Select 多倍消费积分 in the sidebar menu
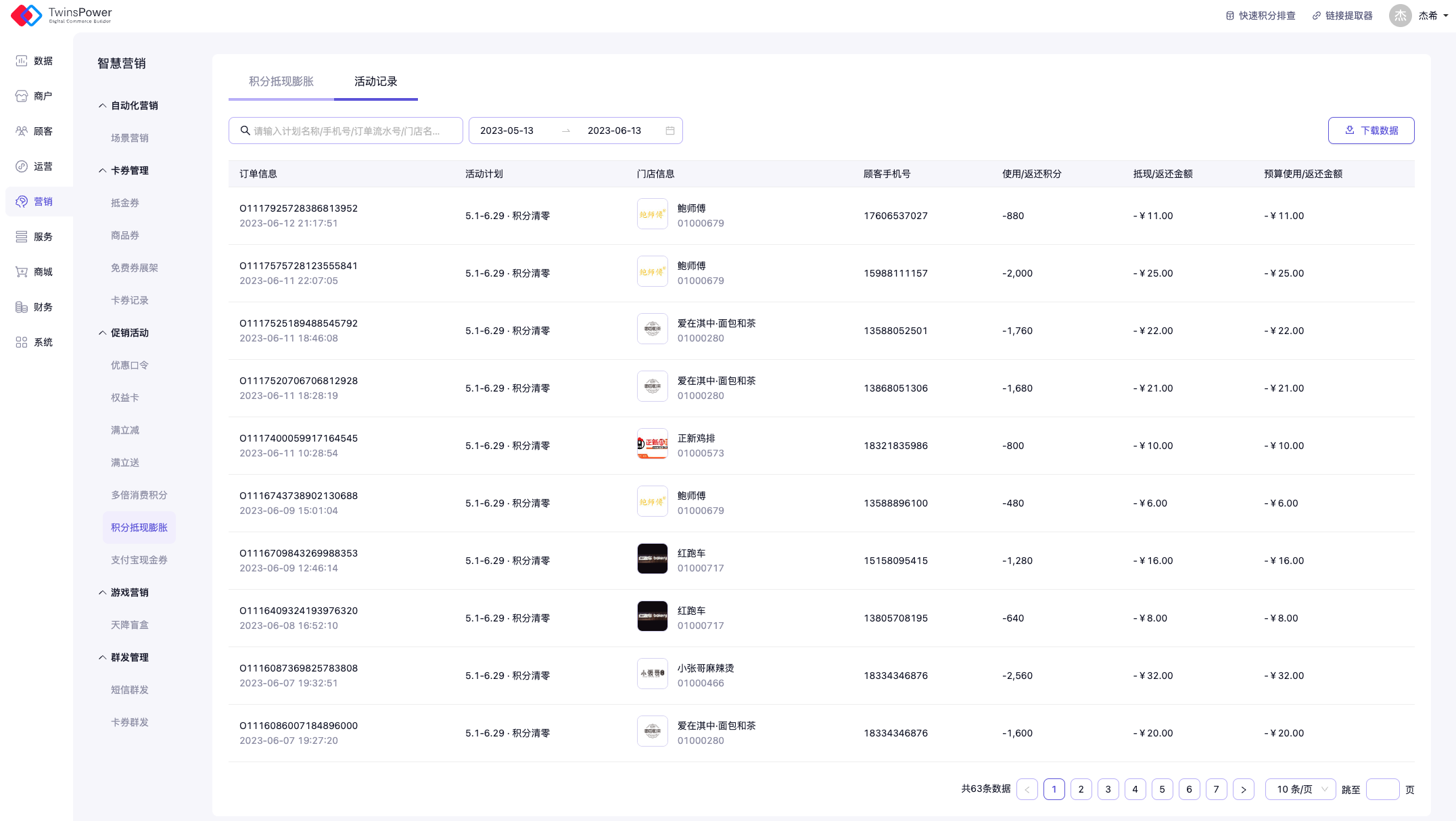This screenshot has width=1456, height=821. (x=139, y=495)
